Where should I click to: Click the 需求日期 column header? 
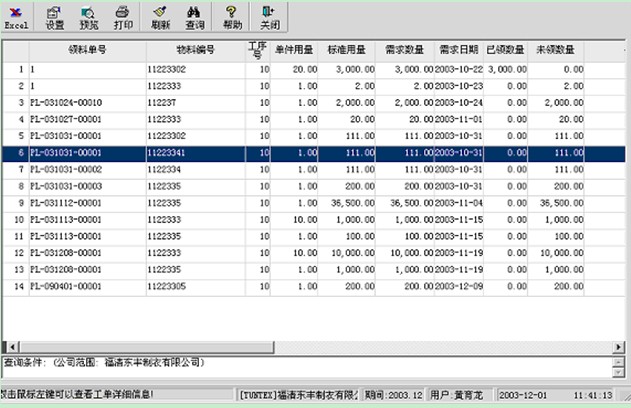coord(459,50)
